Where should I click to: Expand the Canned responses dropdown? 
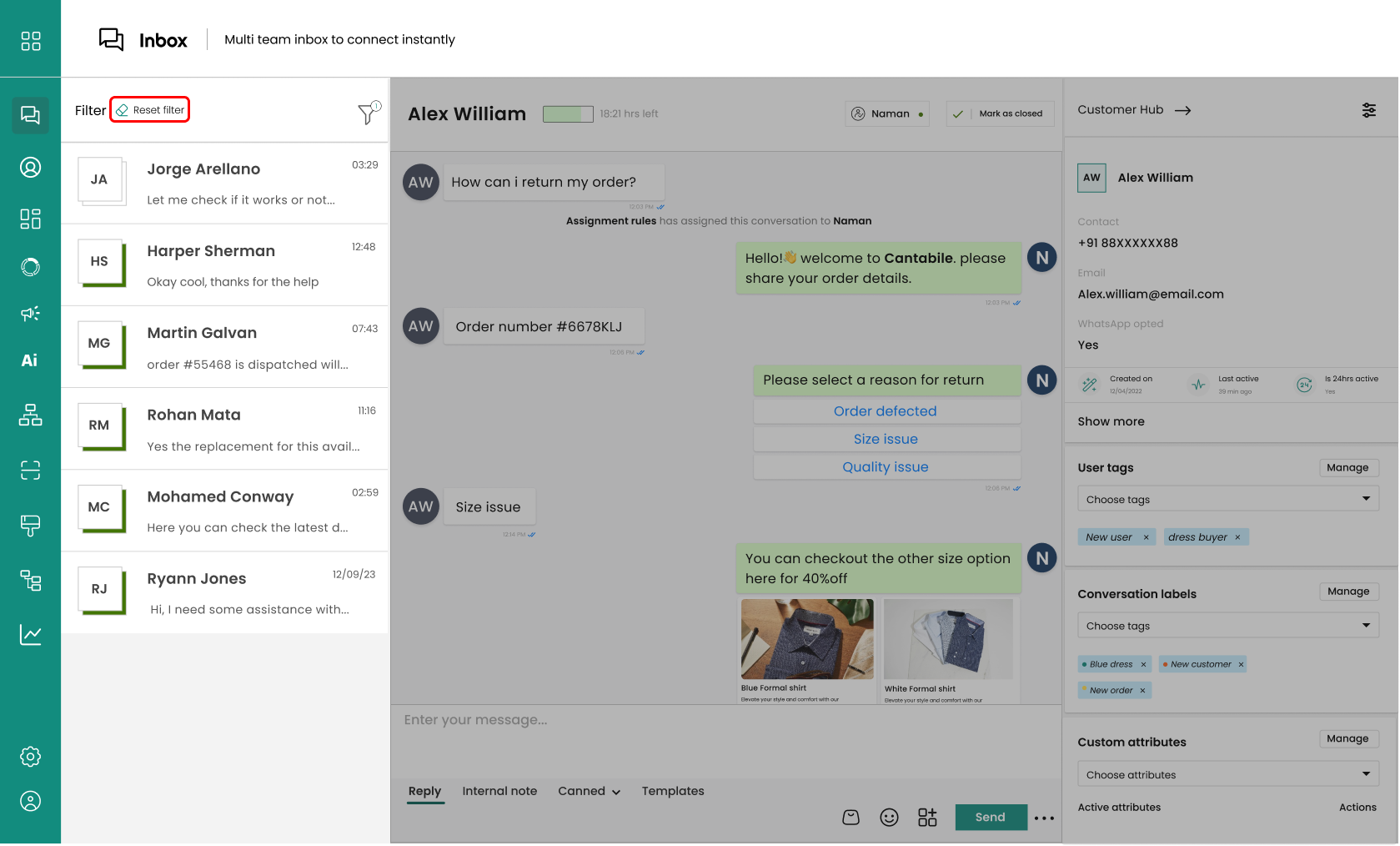coord(589,791)
